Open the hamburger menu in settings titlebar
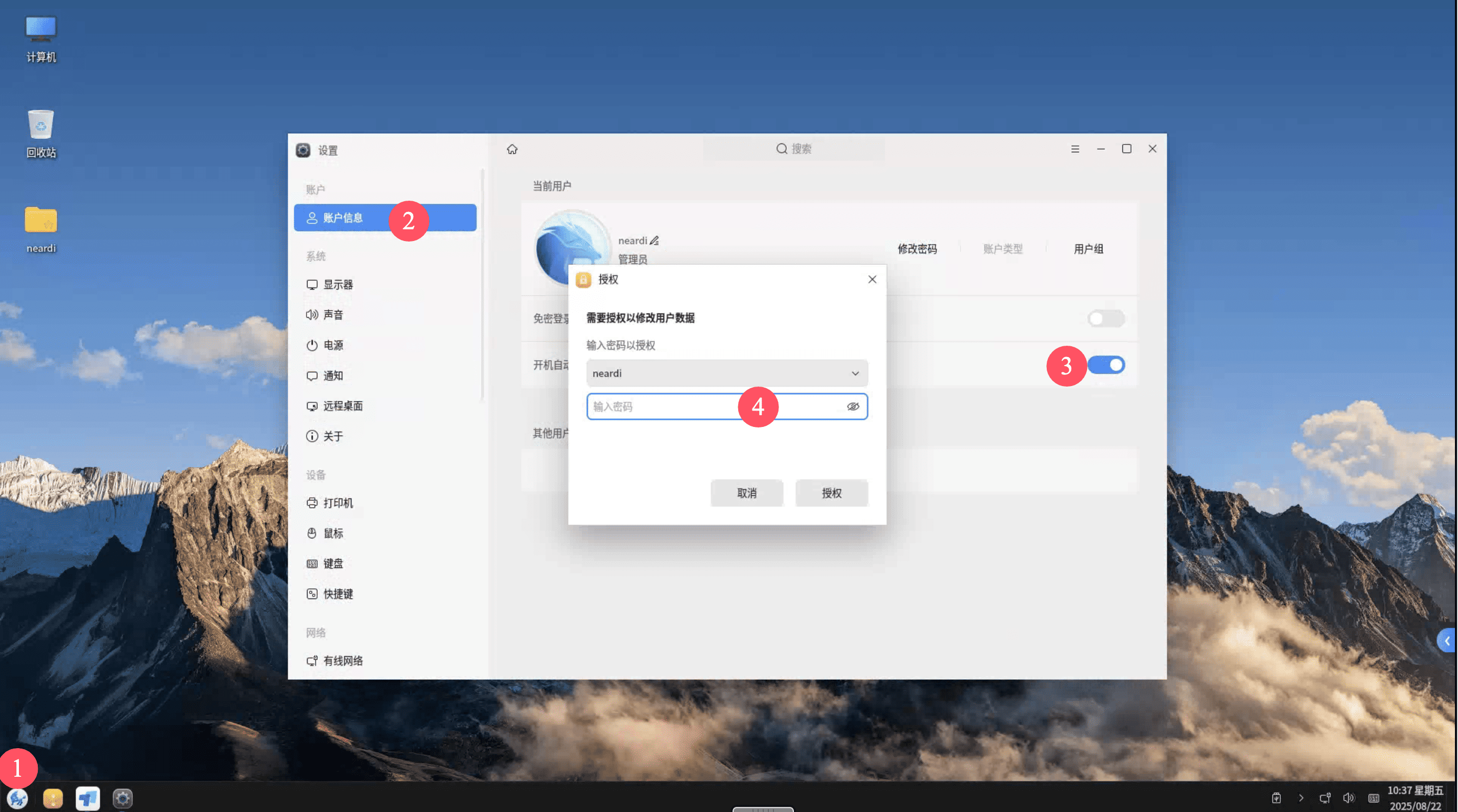Screen dimensions: 1458x812 tap(1075, 149)
